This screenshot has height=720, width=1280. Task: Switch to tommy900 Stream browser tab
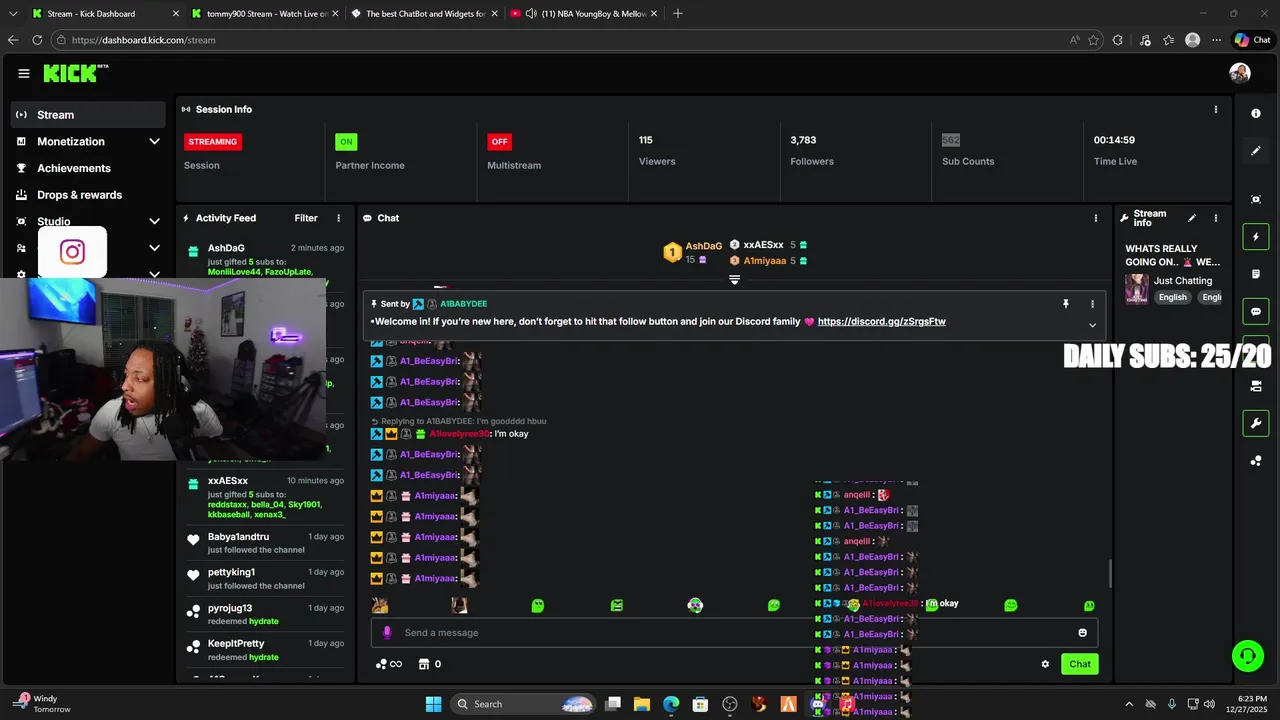click(266, 14)
